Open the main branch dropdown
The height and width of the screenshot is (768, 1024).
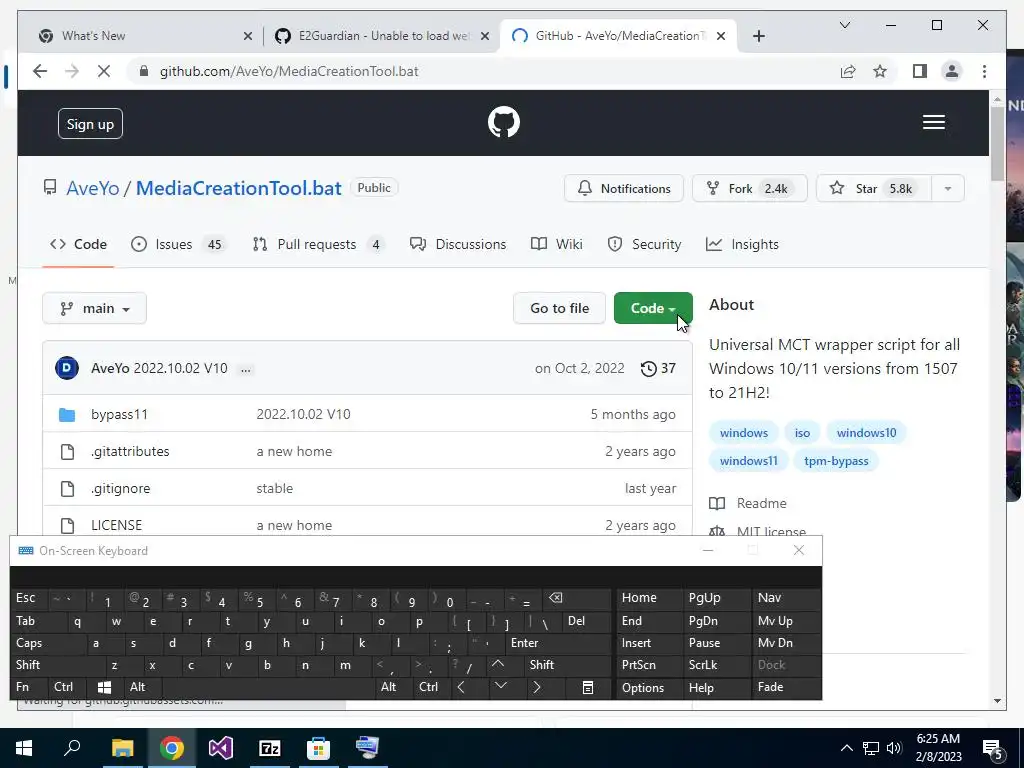(x=95, y=308)
